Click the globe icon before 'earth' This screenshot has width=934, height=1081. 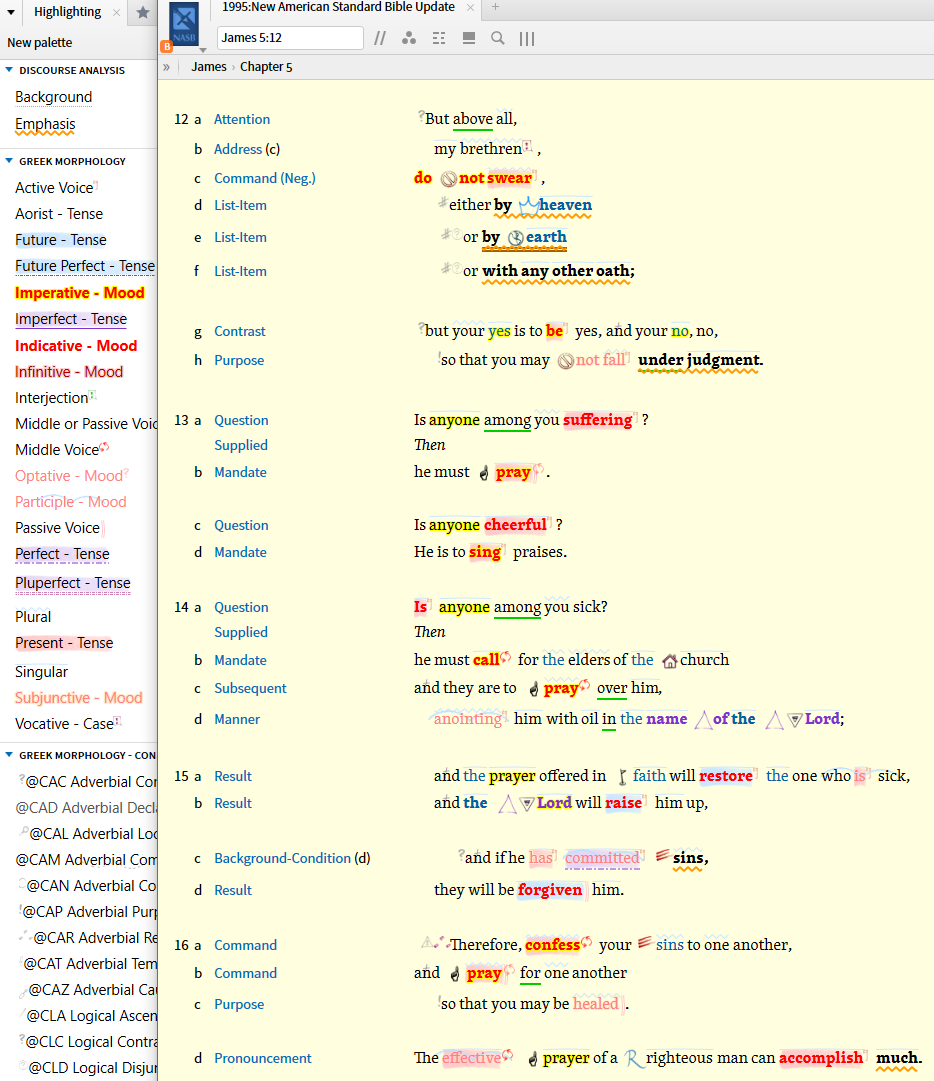click(516, 239)
